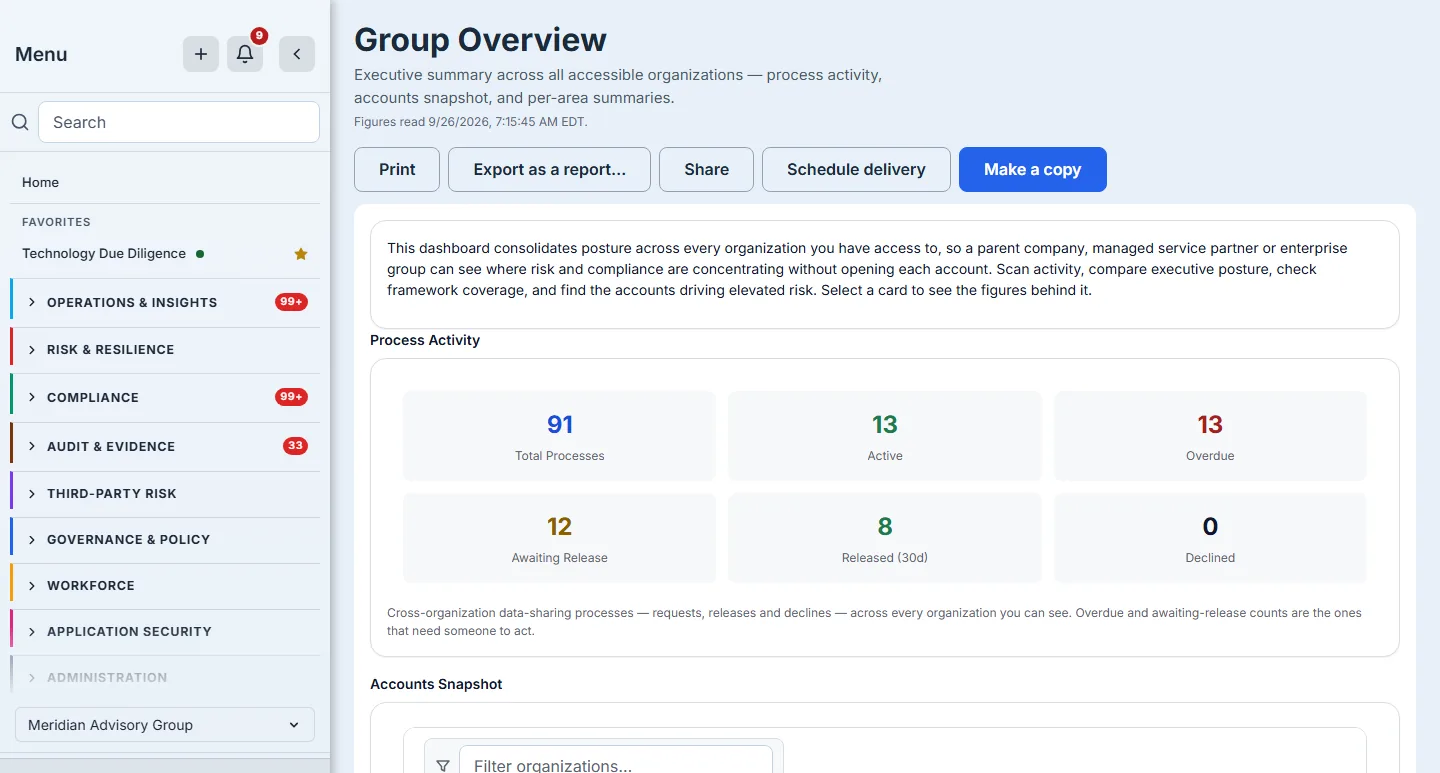The width and height of the screenshot is (1440, 773).
Task: Click the Accounts Snapshot section label
Action: (436, 684)
